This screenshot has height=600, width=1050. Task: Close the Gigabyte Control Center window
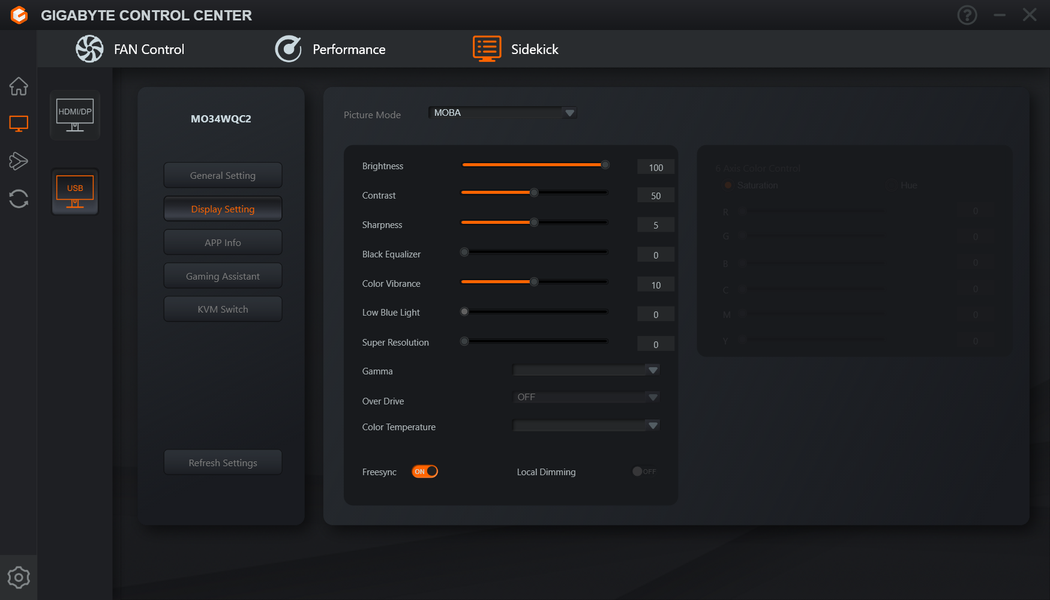(1029, 15)
